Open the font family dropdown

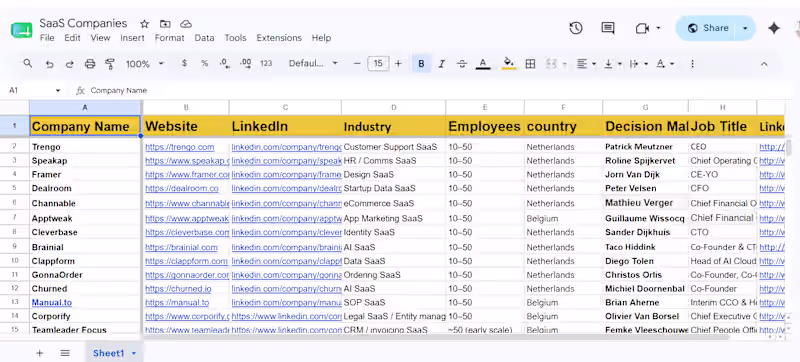point(313,64)
